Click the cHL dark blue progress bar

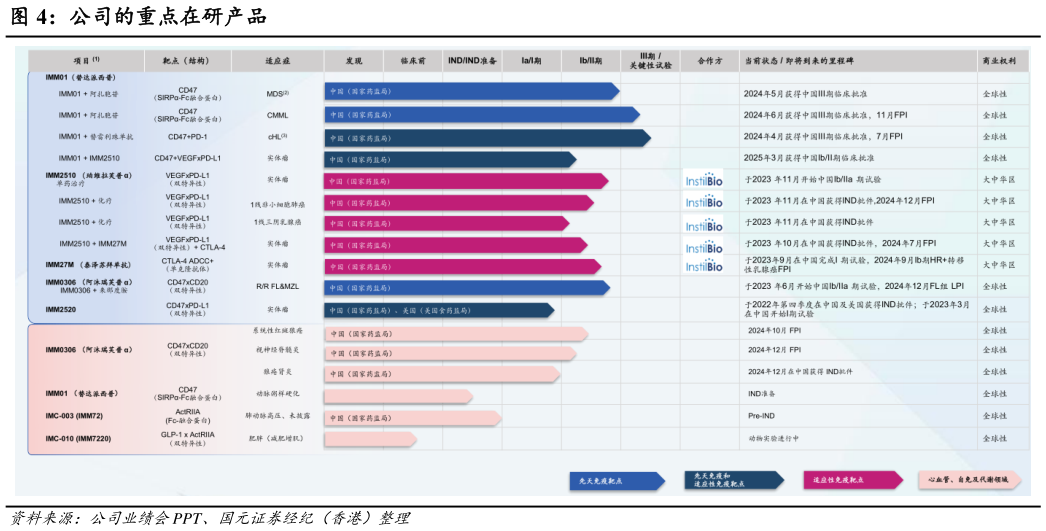(486, 137)
